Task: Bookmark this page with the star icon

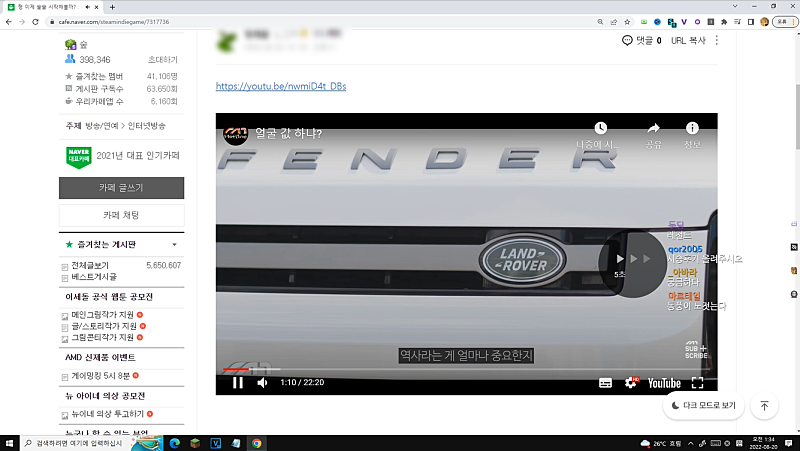Action: (x=627, y=22)
